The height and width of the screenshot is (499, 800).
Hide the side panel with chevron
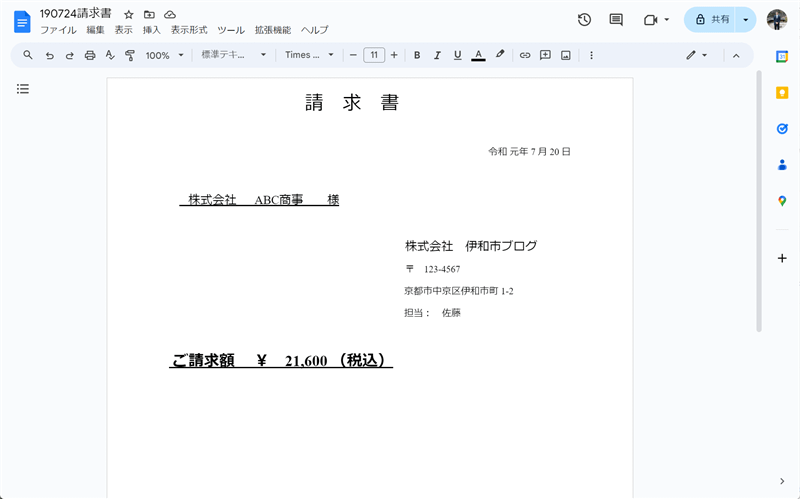(782, 481)
